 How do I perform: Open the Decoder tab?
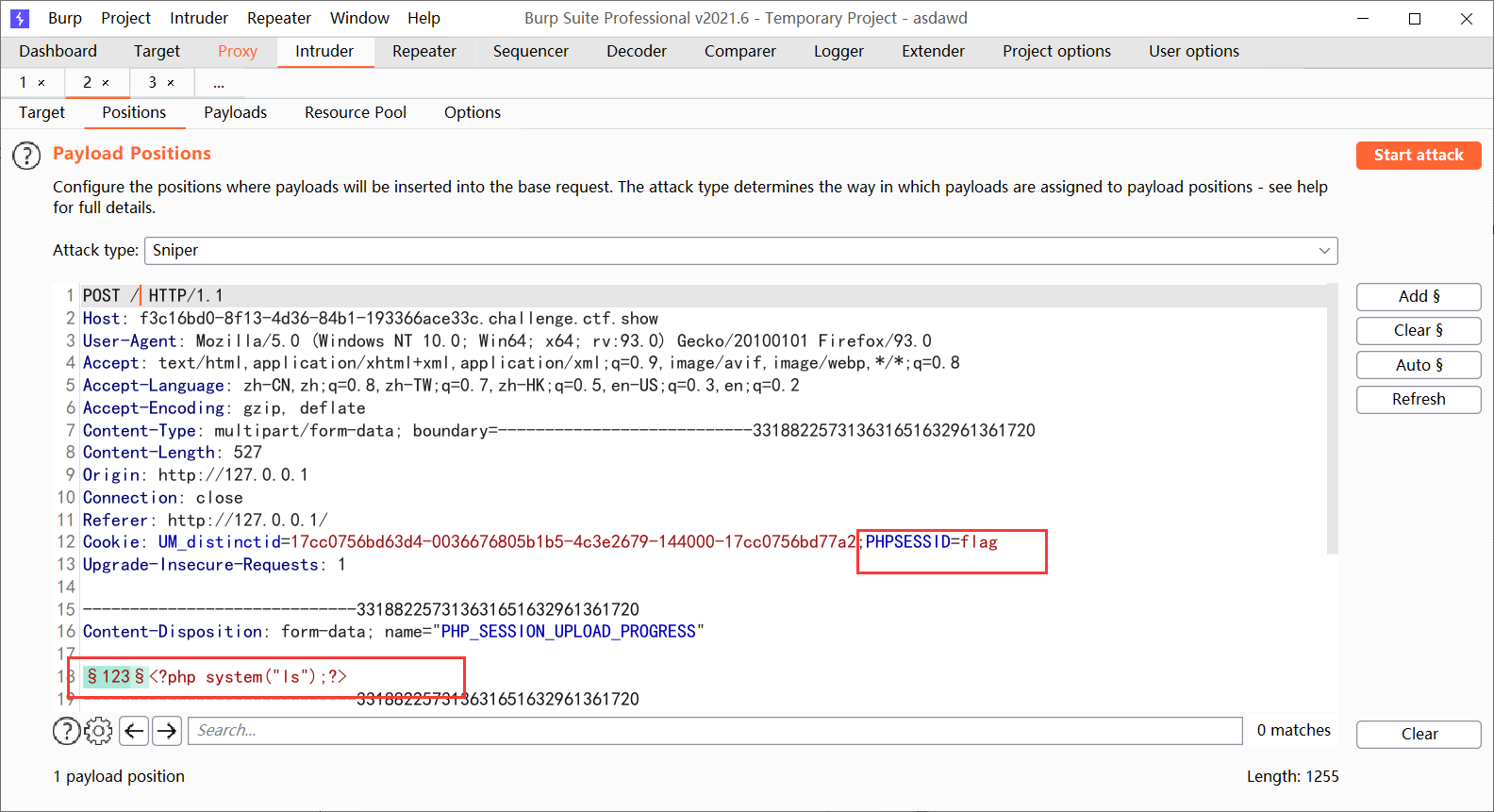tap(637, 51)
